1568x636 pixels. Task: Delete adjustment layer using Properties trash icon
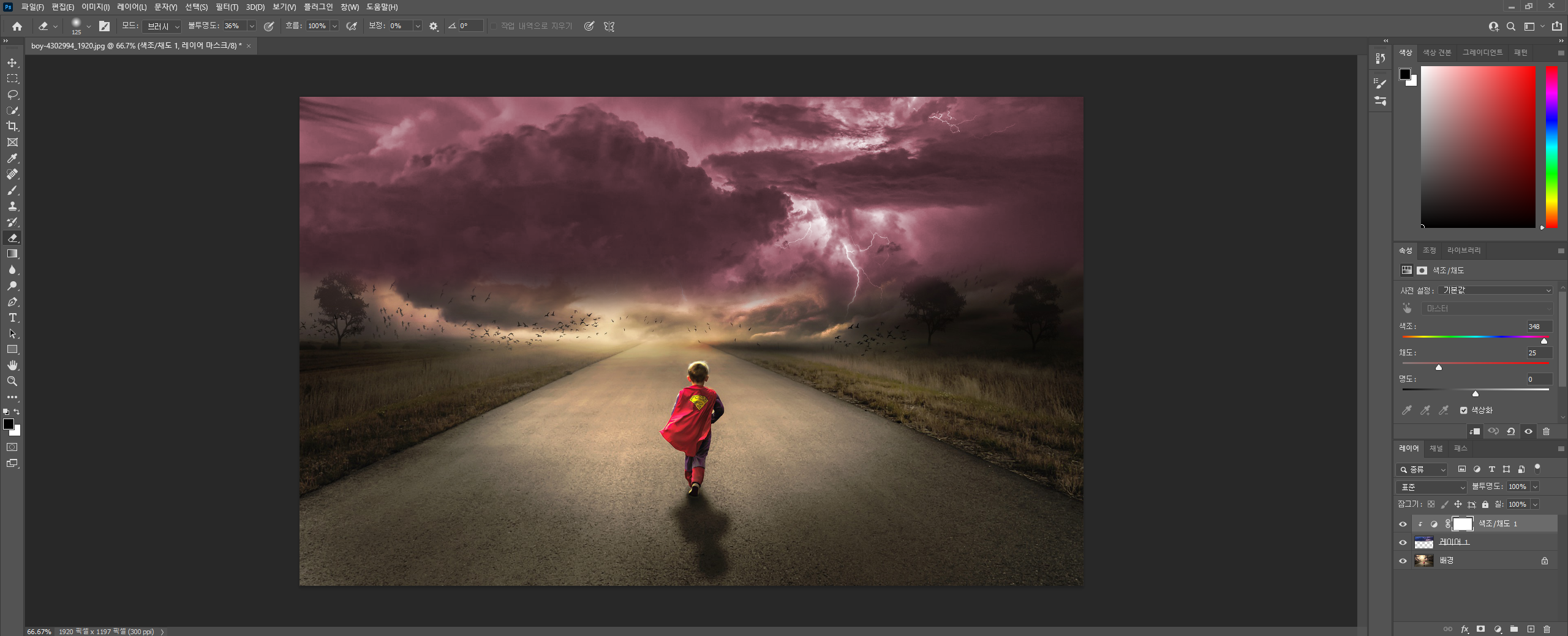tap(1546, 431)
